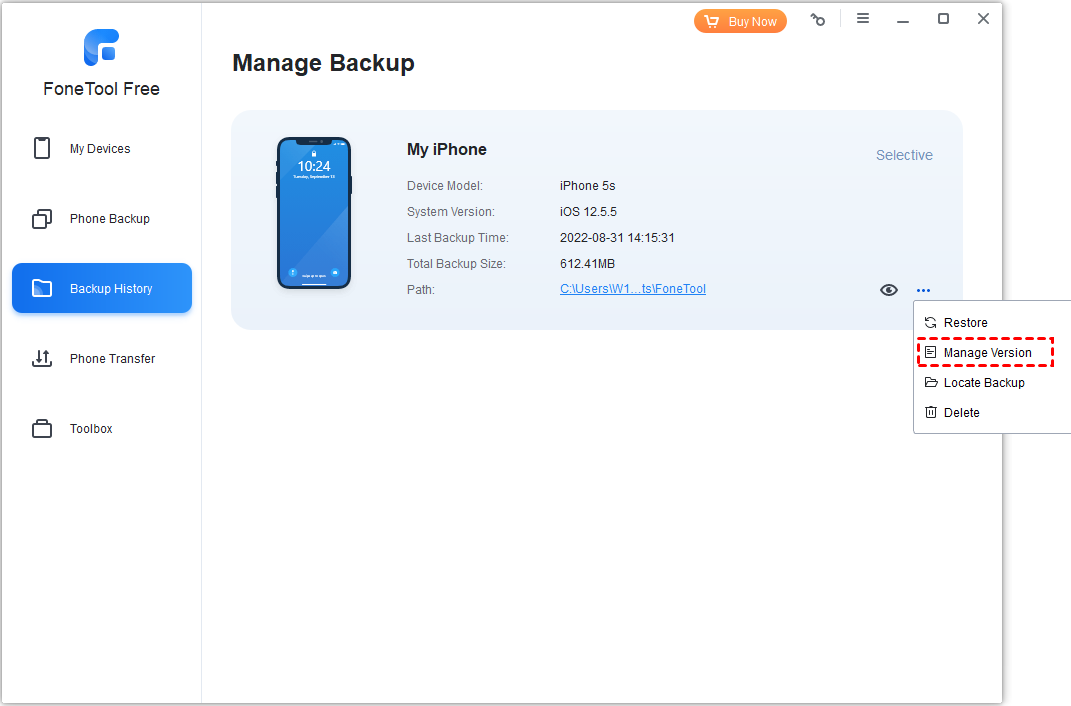The image size is (1071, 706).
Task: Click the Phone Backup icon
Action: [42, 219]
